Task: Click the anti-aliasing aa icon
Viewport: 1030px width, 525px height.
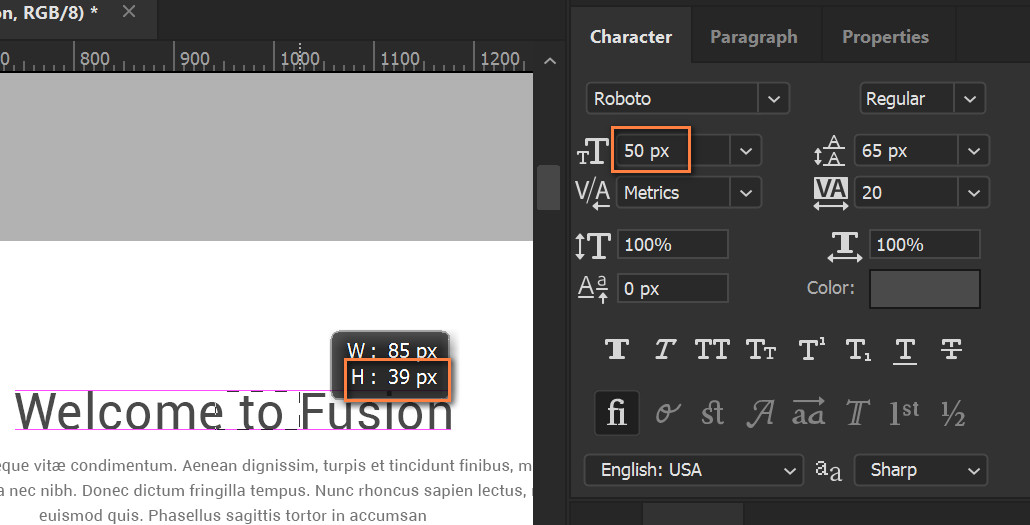Action: point(828,470)
